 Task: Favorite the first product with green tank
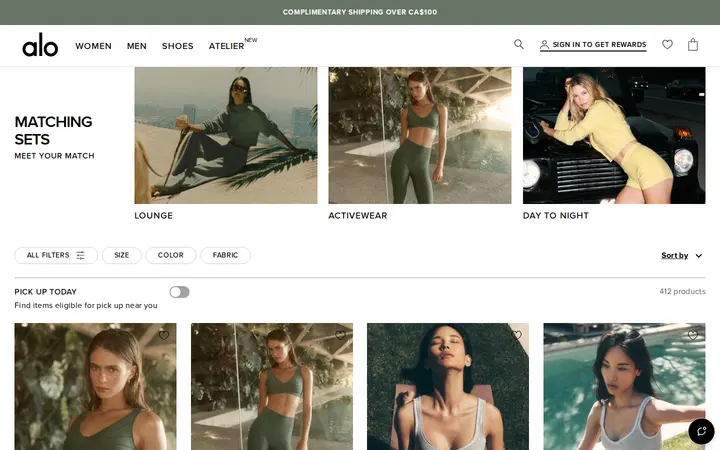(x=164, y=335)
